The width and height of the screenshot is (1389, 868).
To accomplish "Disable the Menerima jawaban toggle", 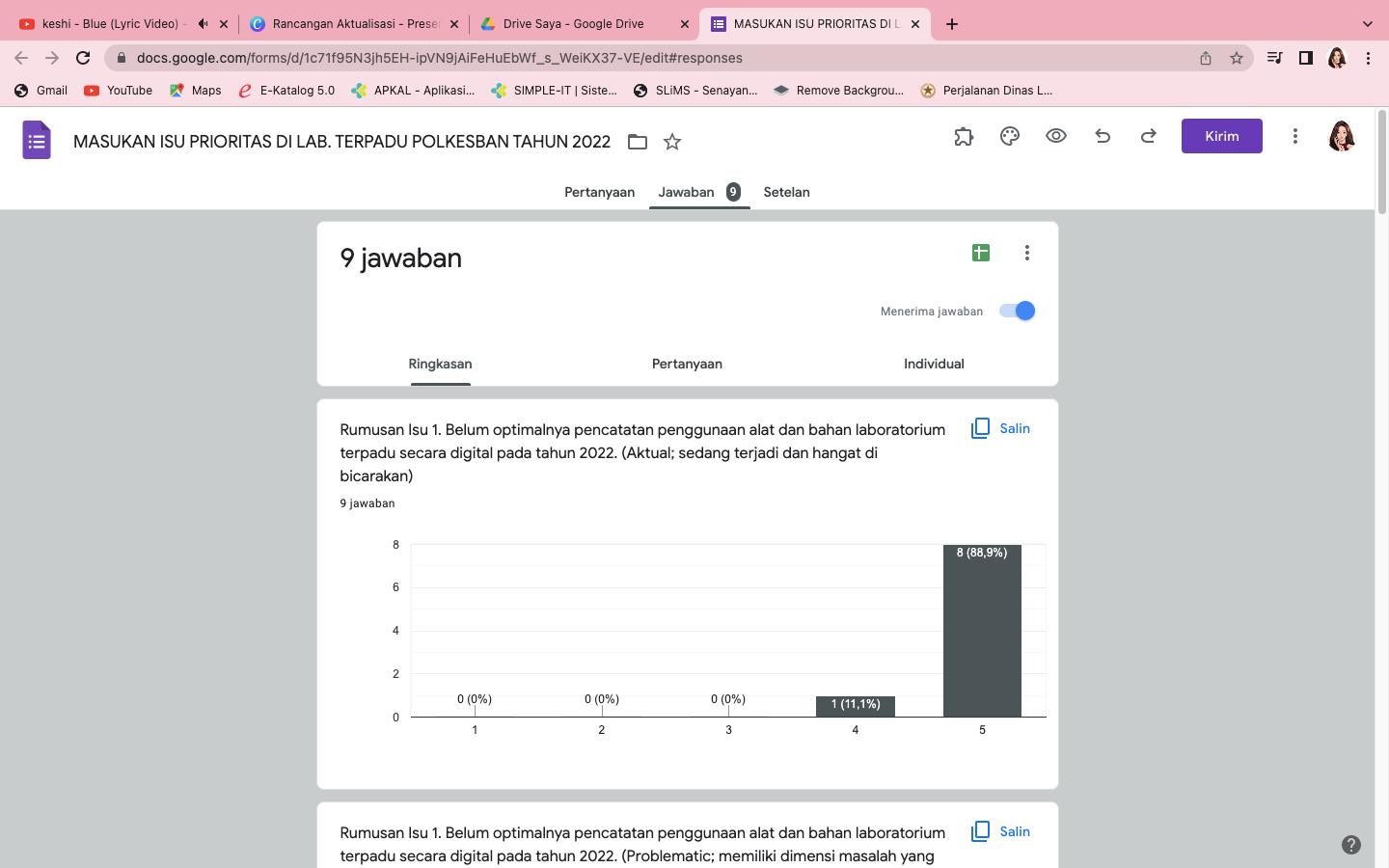I will pyautogui.click(x=1017, y=311).
